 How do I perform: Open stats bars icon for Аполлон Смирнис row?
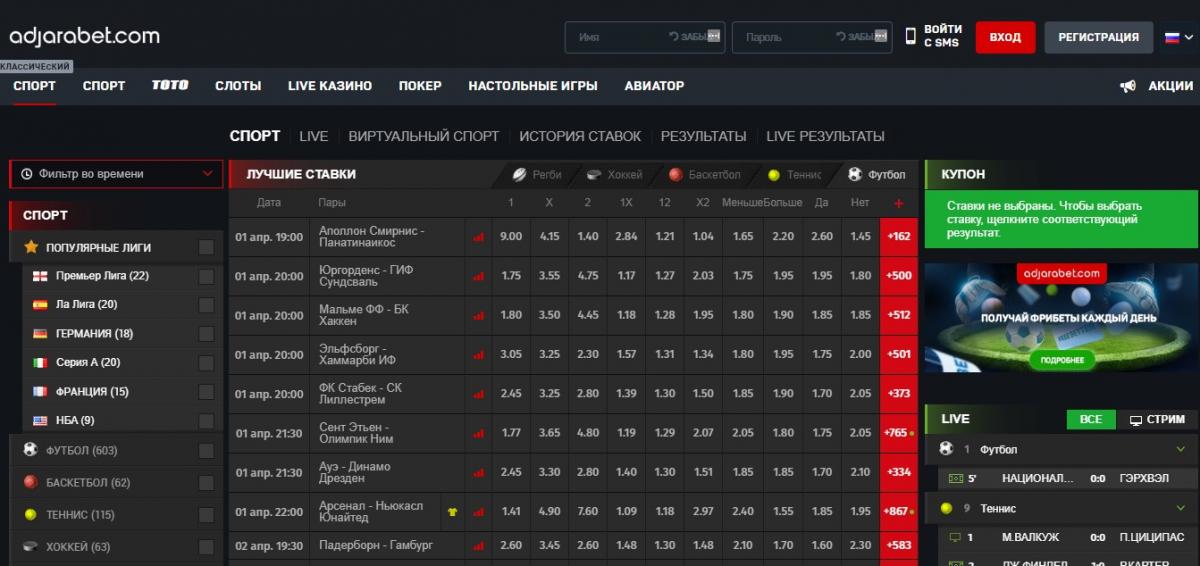point(478,237)
